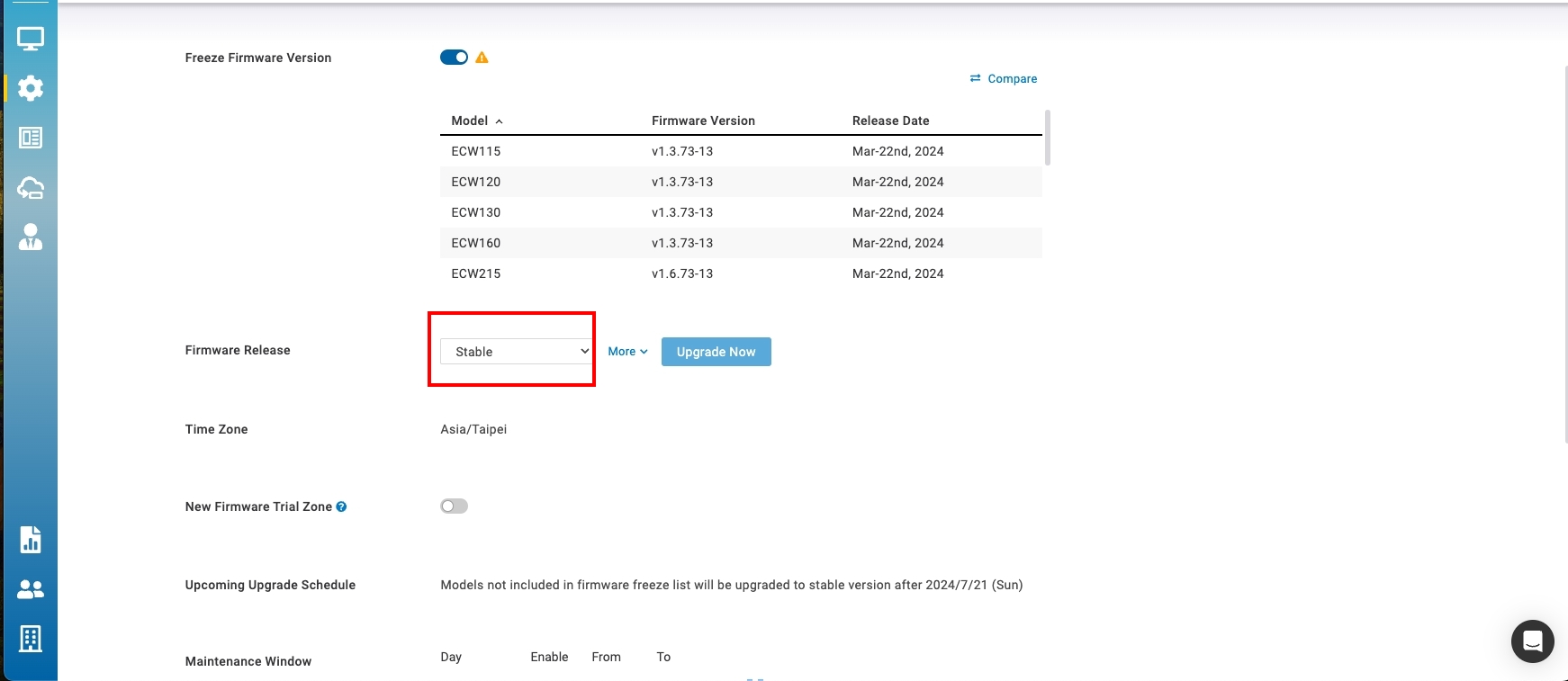
Task: Select the ECW130 firmware row
Action: tap(738, 212)
